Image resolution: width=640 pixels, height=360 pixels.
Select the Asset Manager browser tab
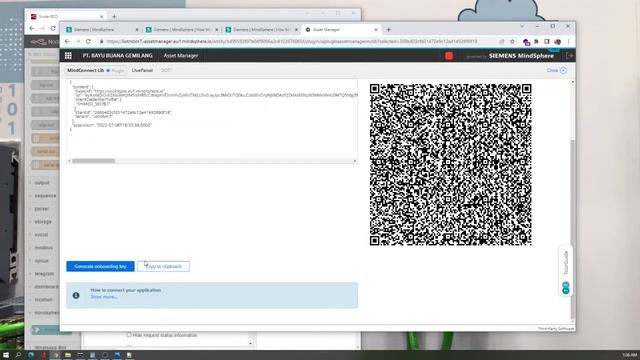tap(341, 29)
